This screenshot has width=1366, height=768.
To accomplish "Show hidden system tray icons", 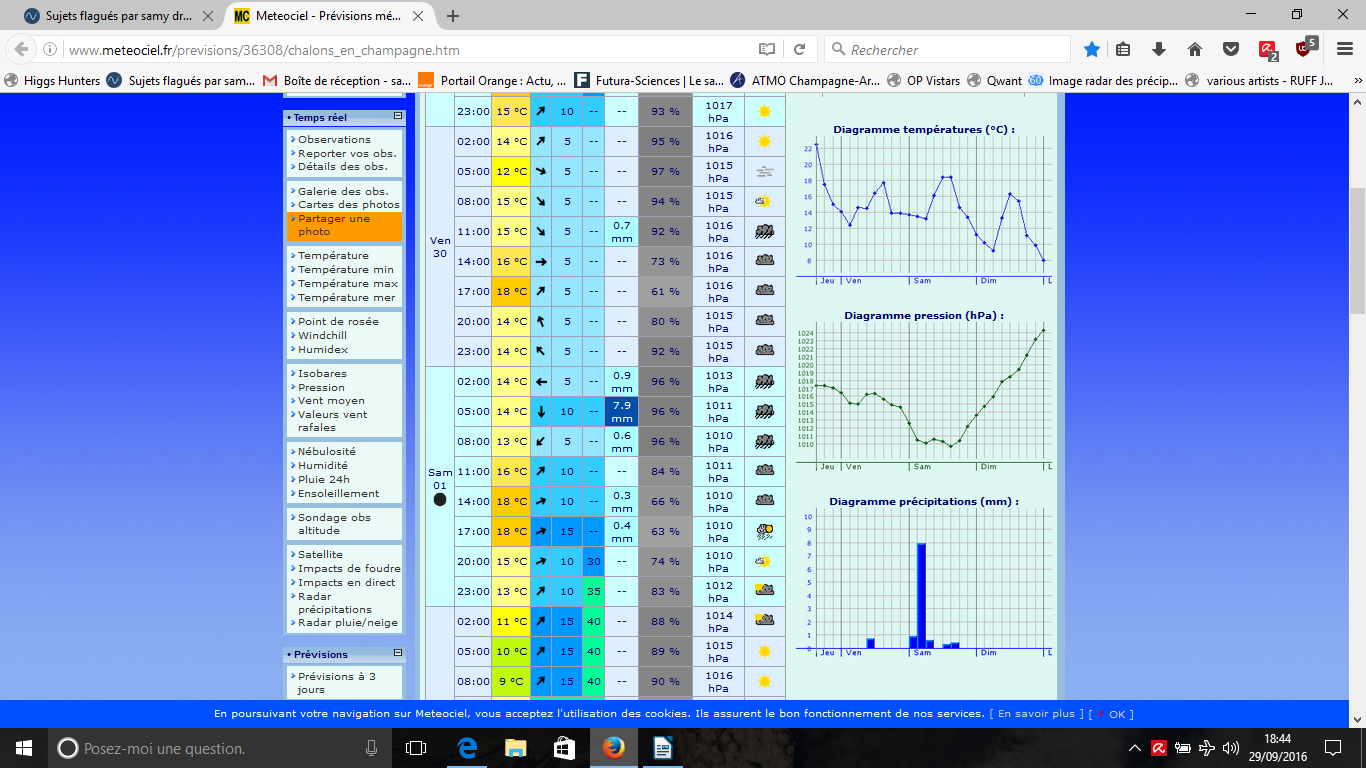I will [x=1135, y=748].
